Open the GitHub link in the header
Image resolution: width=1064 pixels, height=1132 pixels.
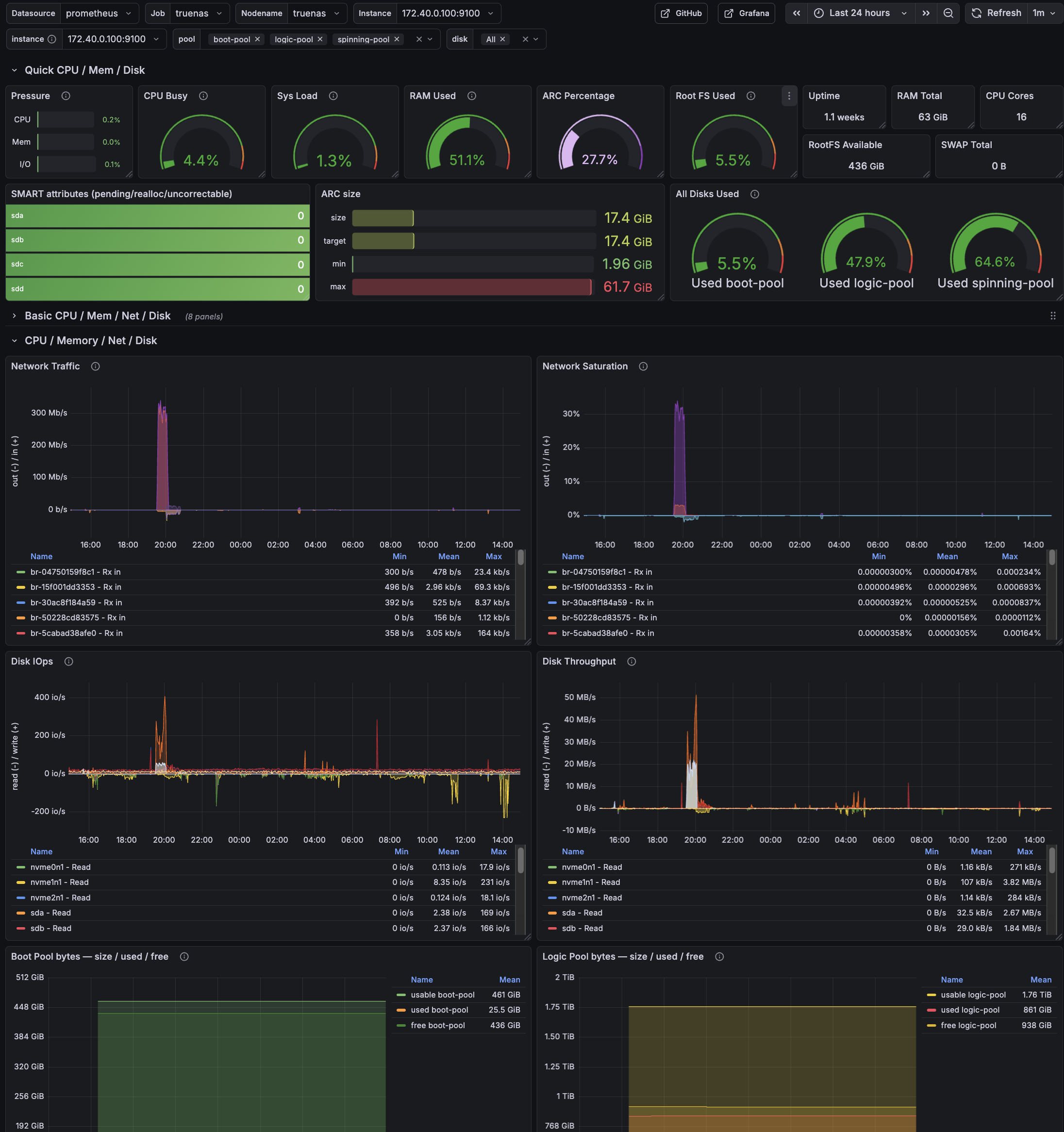pos(681,13)
